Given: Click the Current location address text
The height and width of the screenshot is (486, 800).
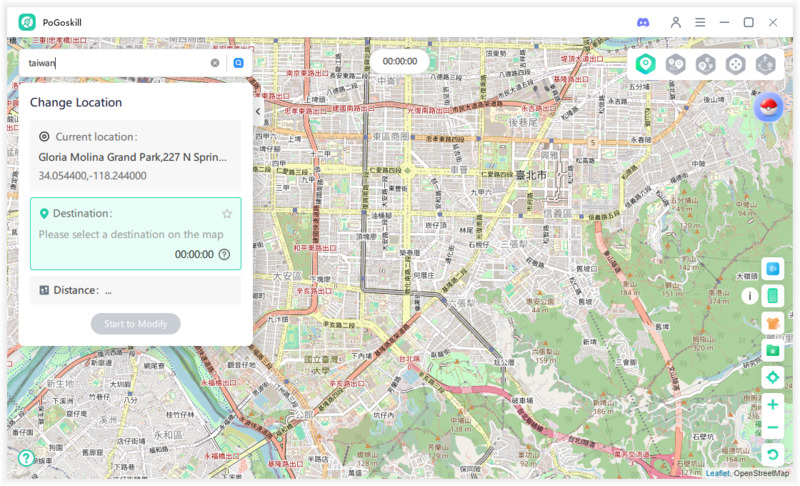Looking at the screenshot, I should tap(133, 157).
